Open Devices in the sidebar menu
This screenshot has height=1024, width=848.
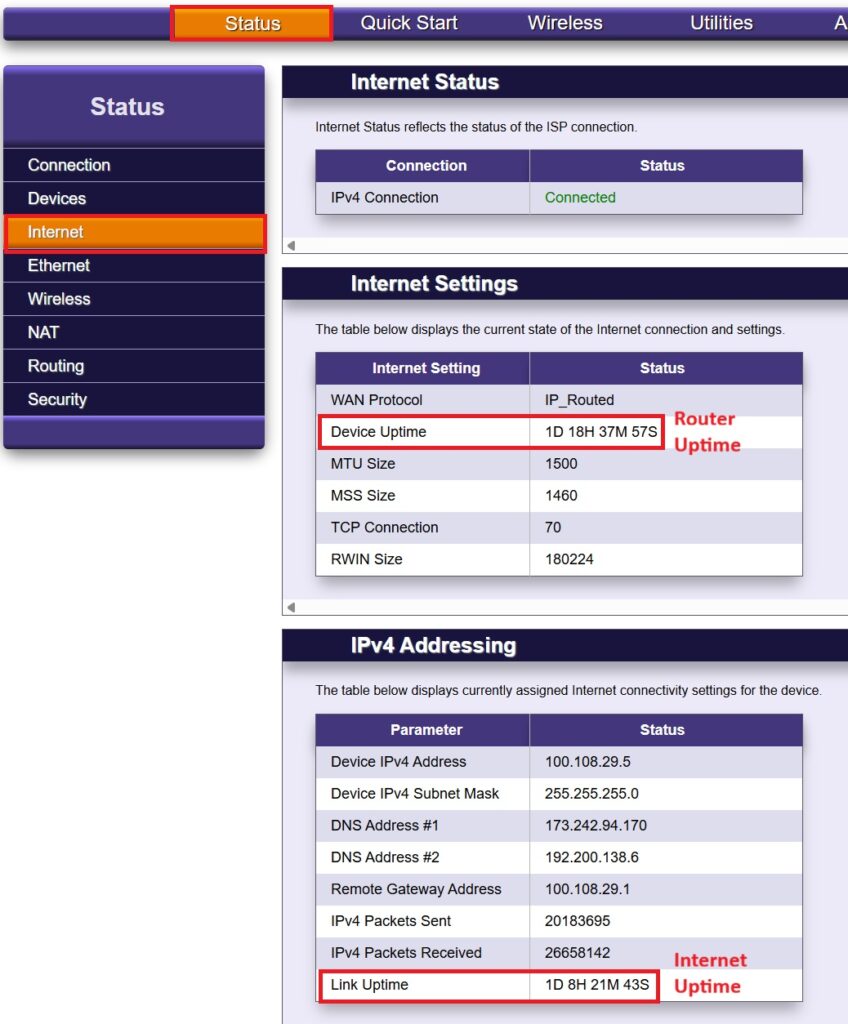point(57,199)
